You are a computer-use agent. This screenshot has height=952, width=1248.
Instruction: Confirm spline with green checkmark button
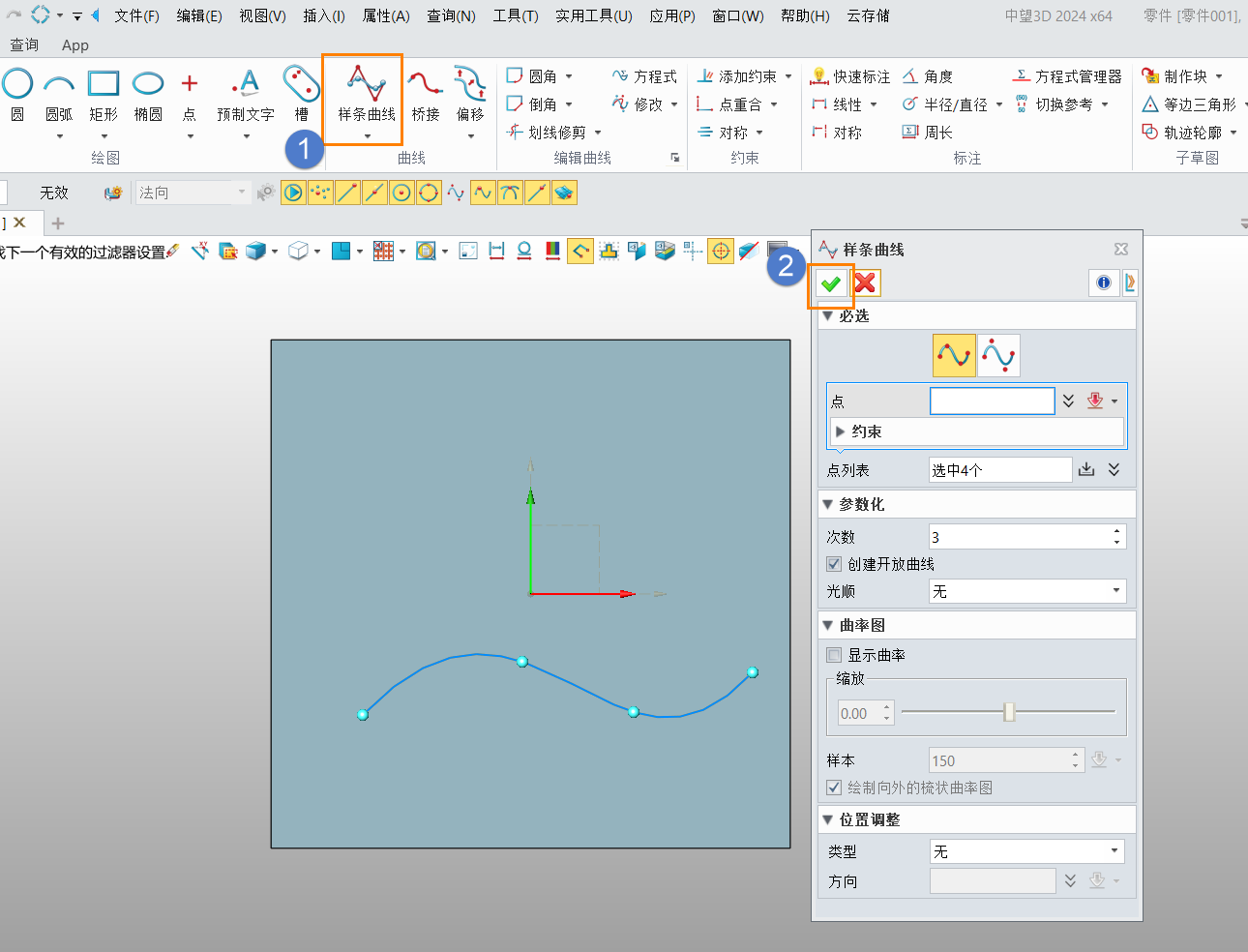(x=831, y=283)
